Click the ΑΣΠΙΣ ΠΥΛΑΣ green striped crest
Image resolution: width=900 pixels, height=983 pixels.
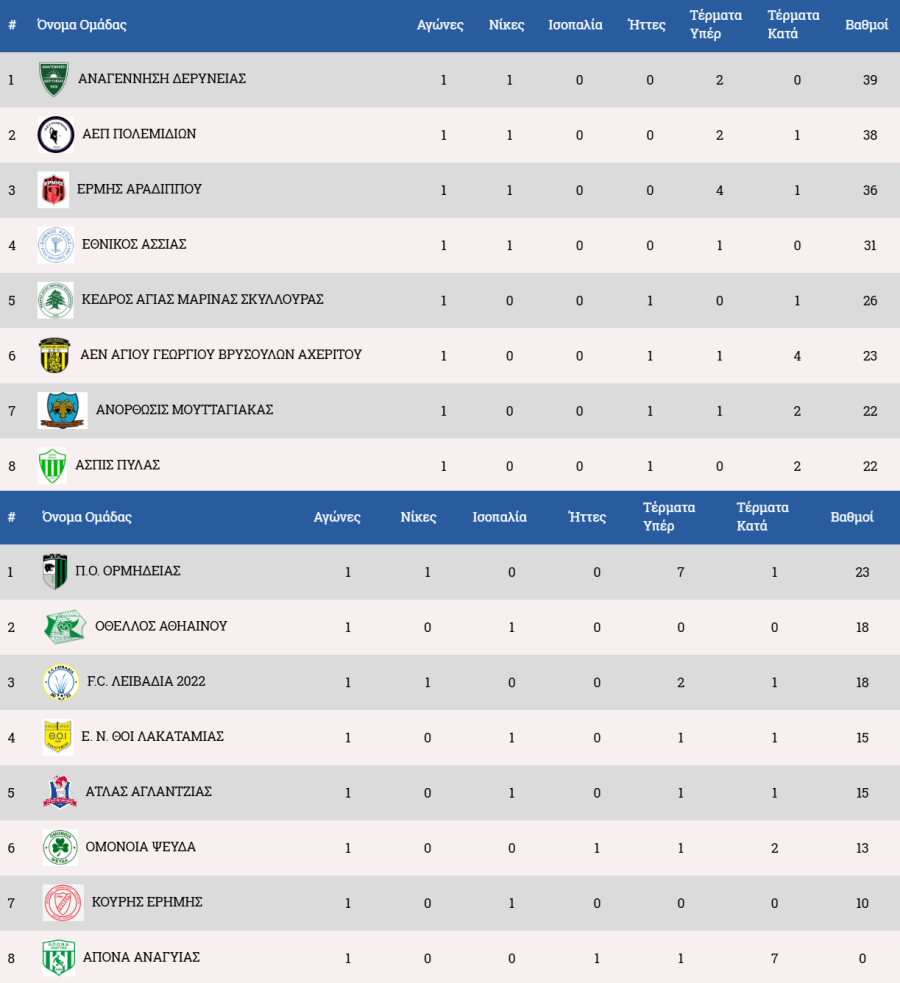52,465
